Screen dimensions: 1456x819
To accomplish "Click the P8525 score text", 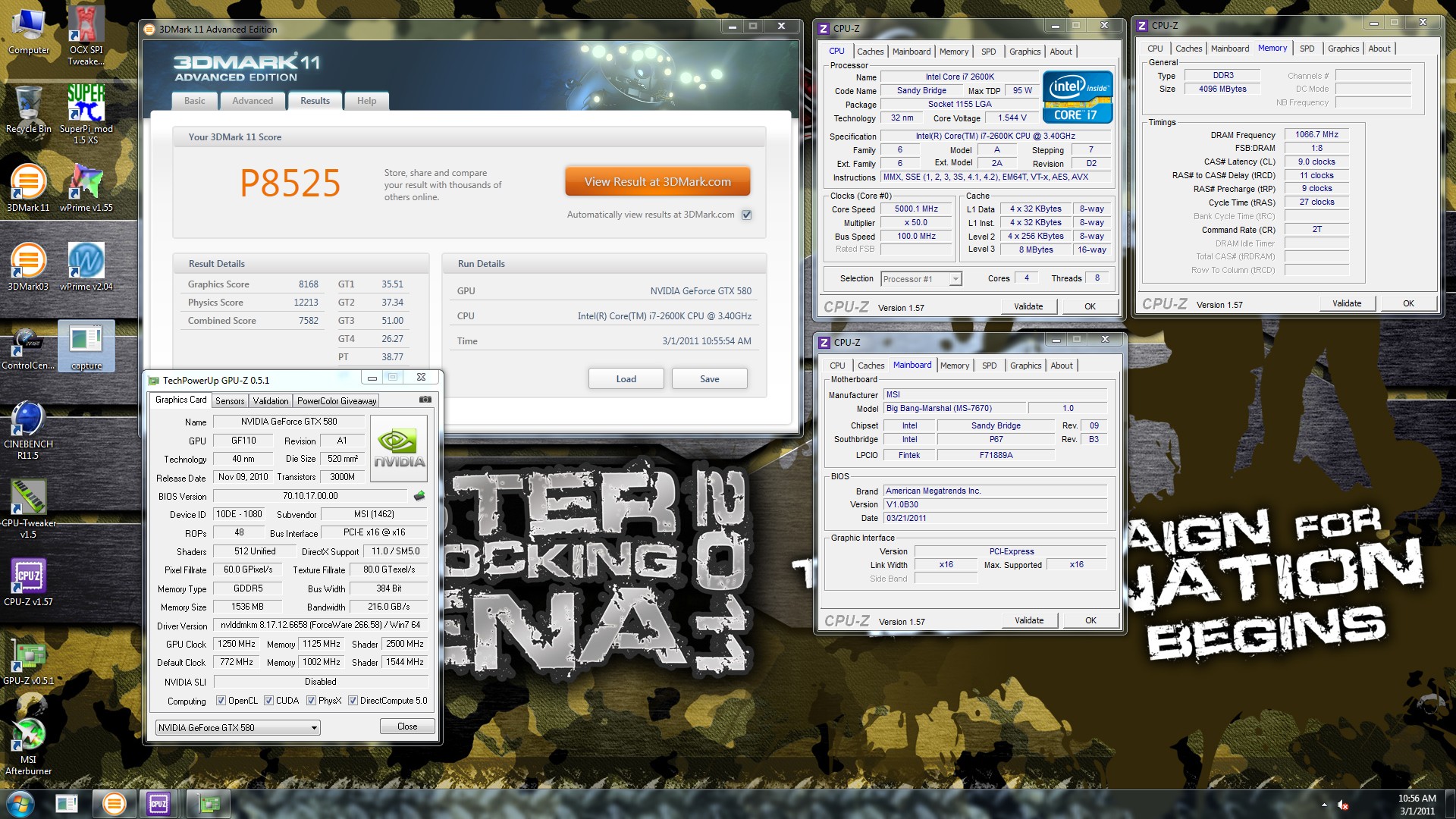I will tap(290, 183).
